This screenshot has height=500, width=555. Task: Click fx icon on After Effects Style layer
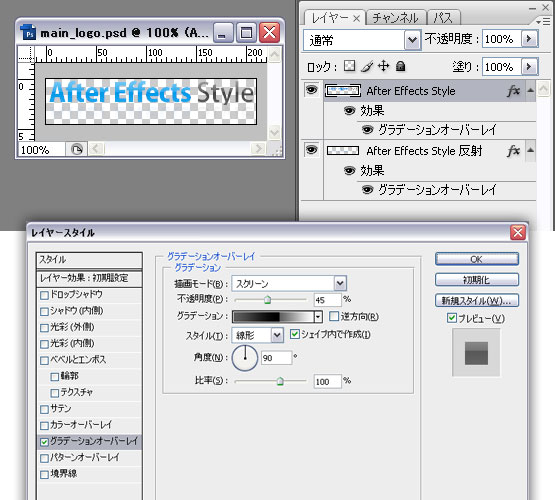[514, 91]
